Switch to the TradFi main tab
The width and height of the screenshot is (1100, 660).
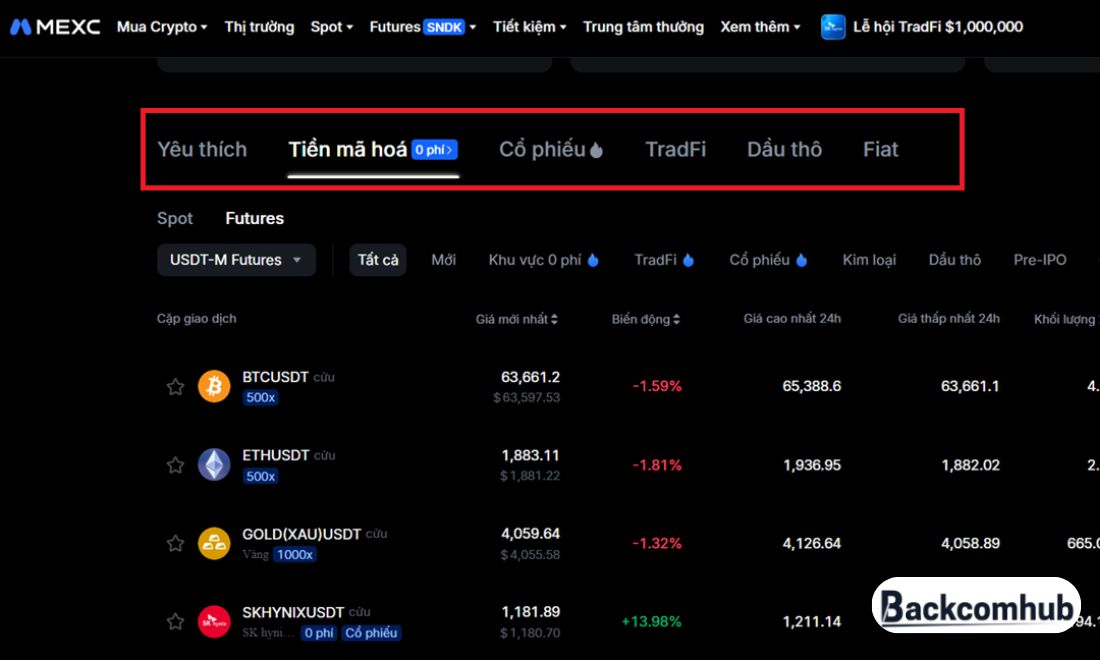pos(676,149)
